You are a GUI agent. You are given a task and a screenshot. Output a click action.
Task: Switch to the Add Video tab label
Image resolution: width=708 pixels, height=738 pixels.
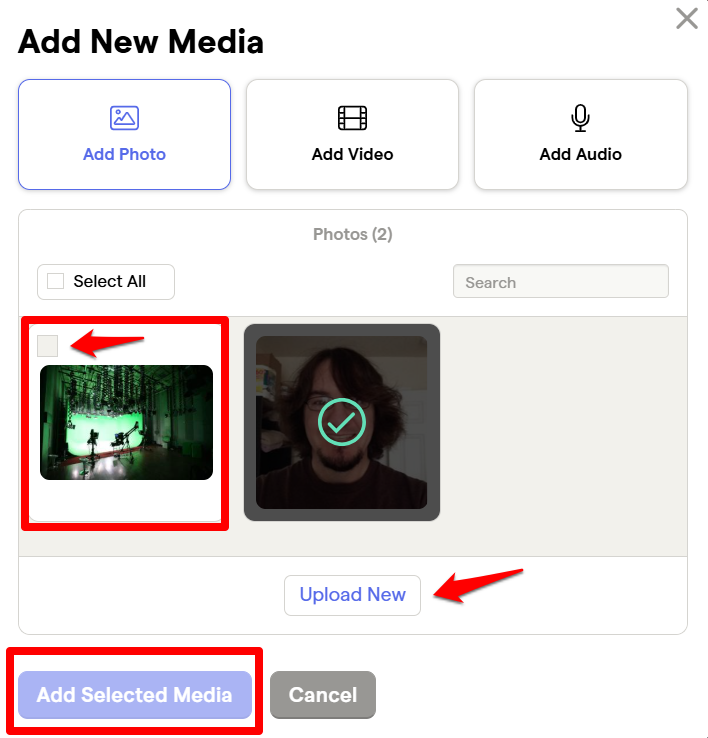coord(352,154)
